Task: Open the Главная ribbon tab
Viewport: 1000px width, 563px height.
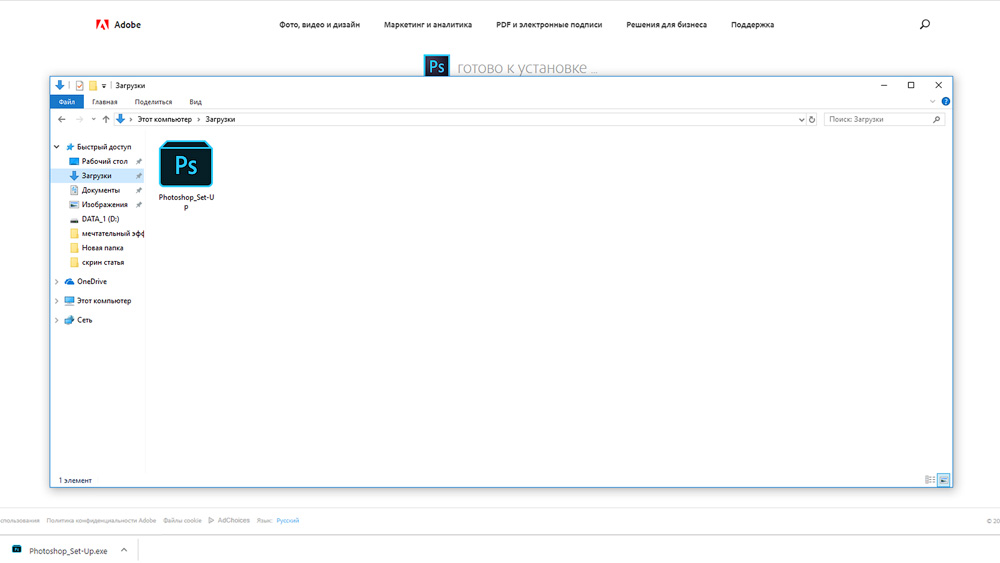Action: 105,102
